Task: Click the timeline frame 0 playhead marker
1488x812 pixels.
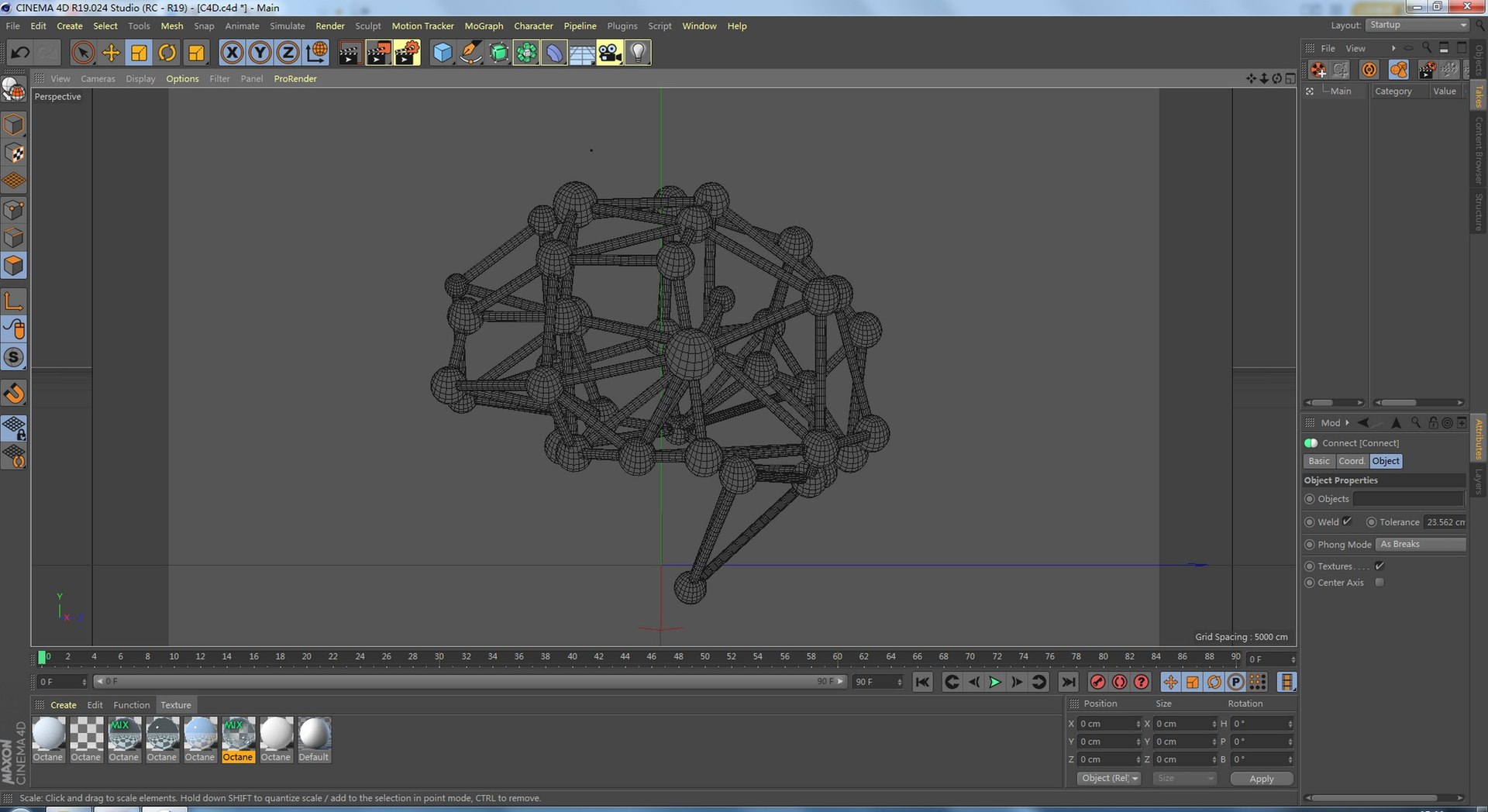Action: click(42, 657)
